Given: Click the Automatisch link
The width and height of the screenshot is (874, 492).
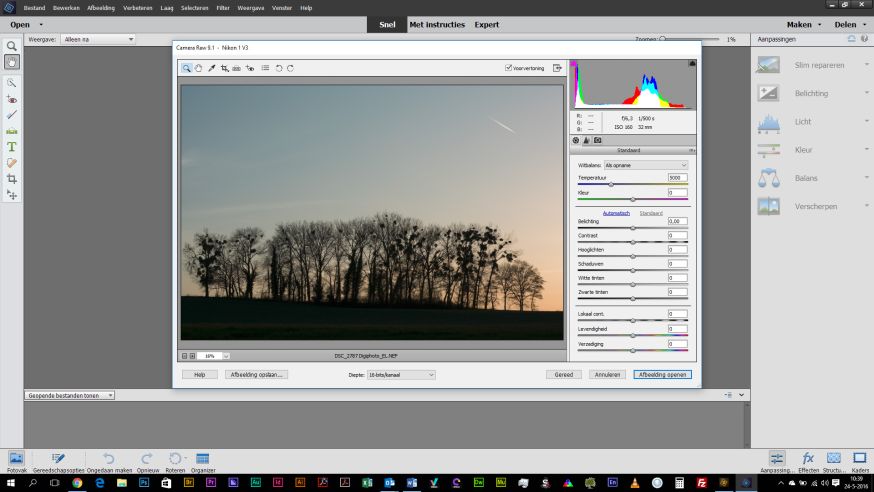Looking at the screenshot, I should tap(616, 212).
